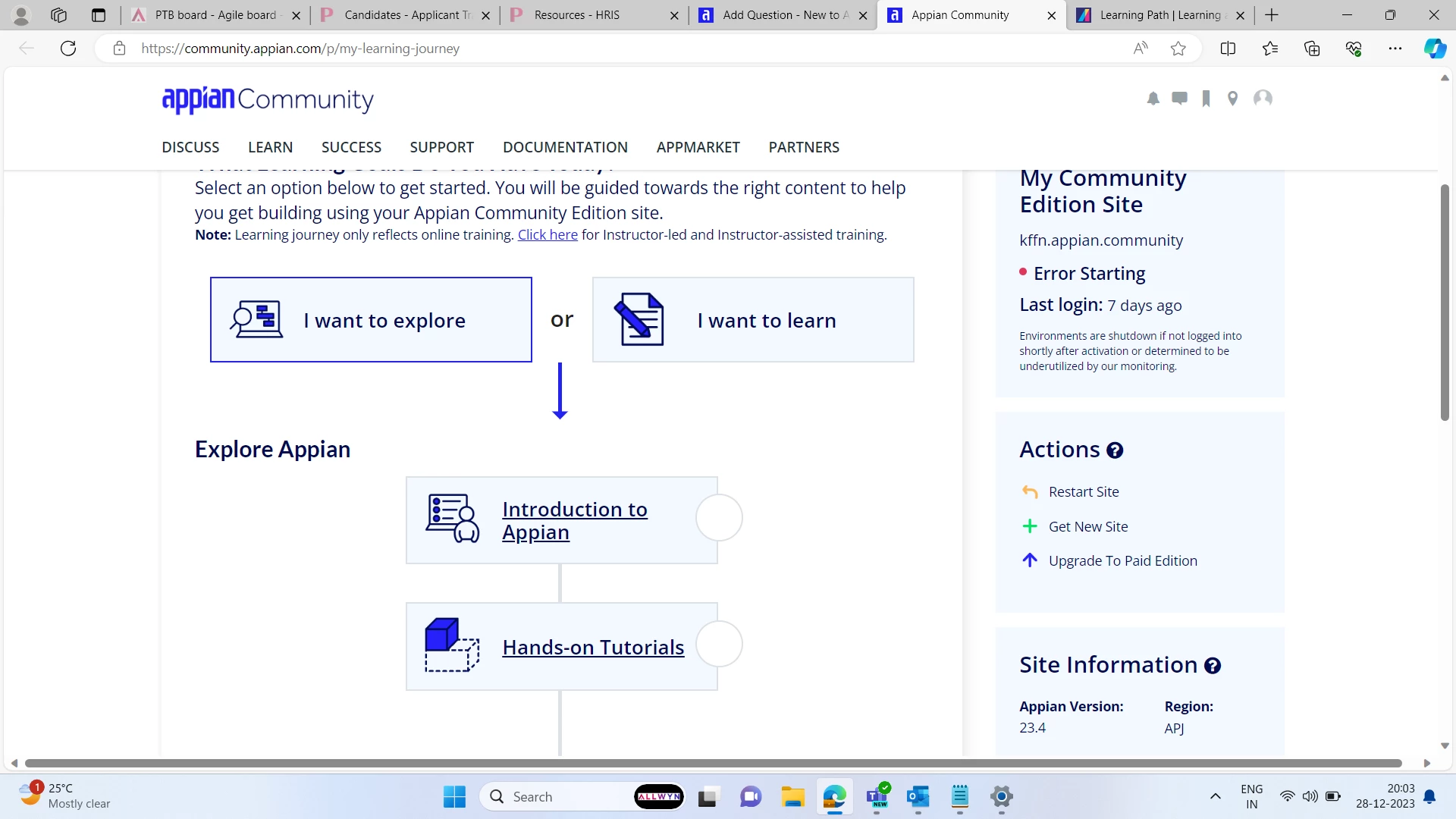Toggle the Hands-on Tutorials completion circle
This screenshot has height=819, width=1456.
pos(719,644)
